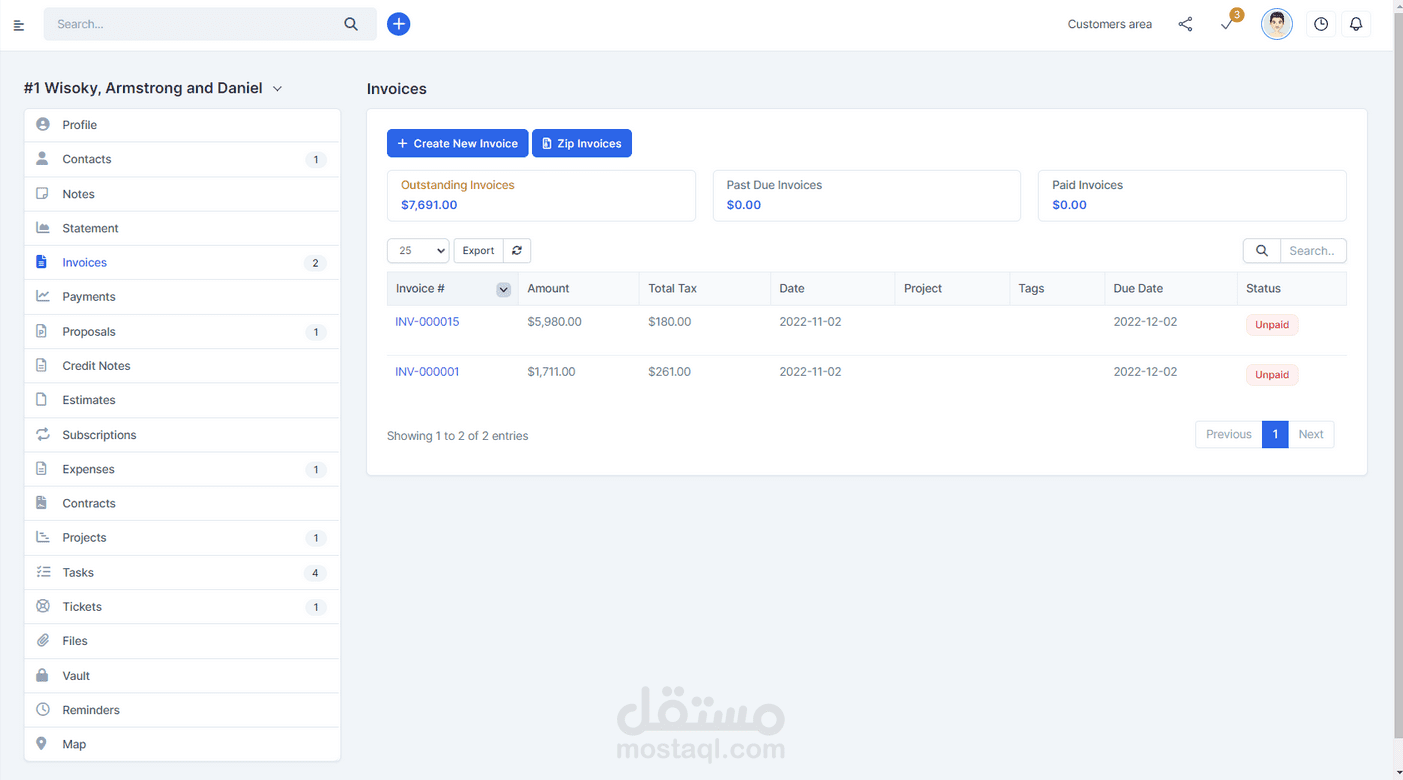Click the share icon in header
The width and height of the screenshot is (1403, 780).
point(1185,24)
